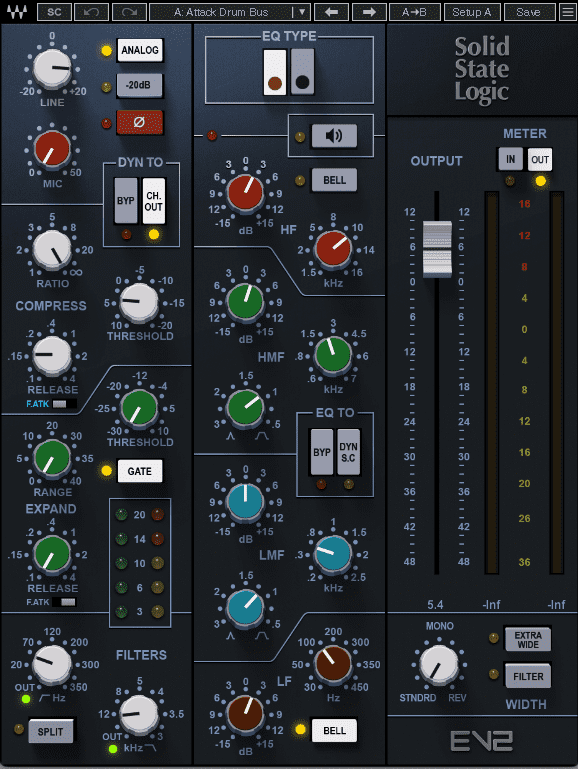This screenshot has height=769, width=578.
Task: Load next preset with right arrow
Action: coord(369,12)
